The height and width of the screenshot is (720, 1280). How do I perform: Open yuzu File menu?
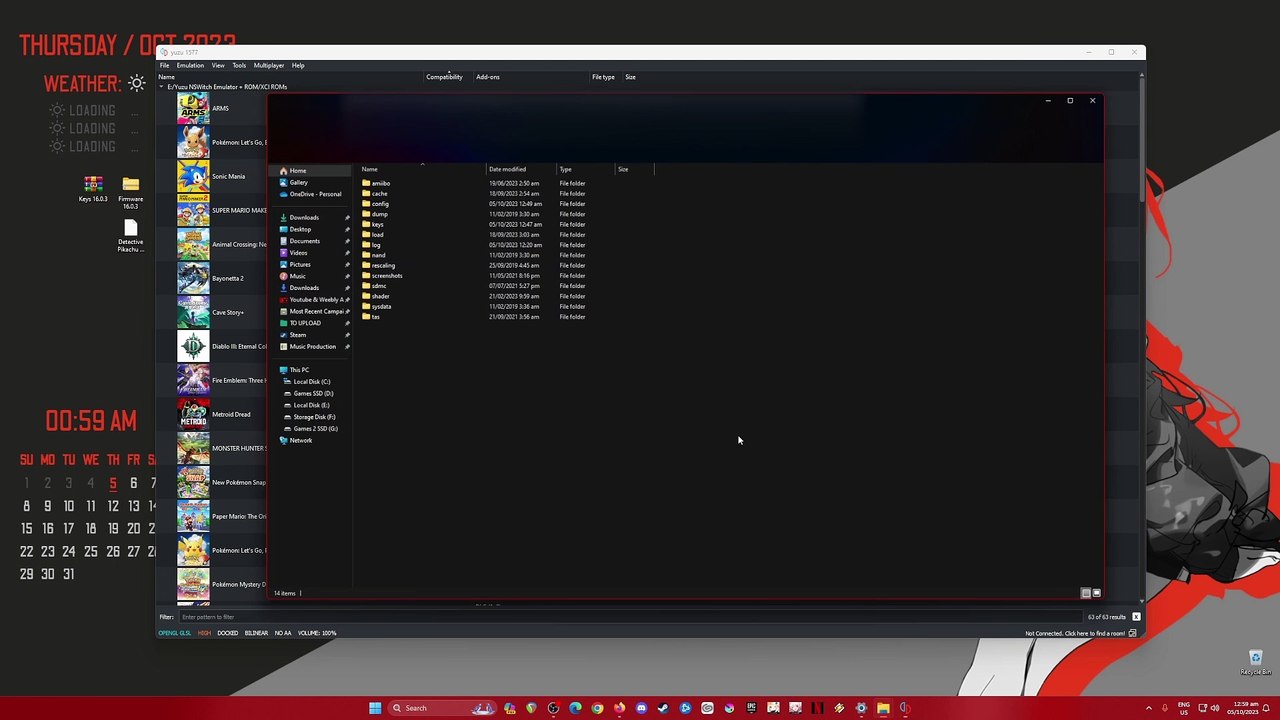[164, 65]
